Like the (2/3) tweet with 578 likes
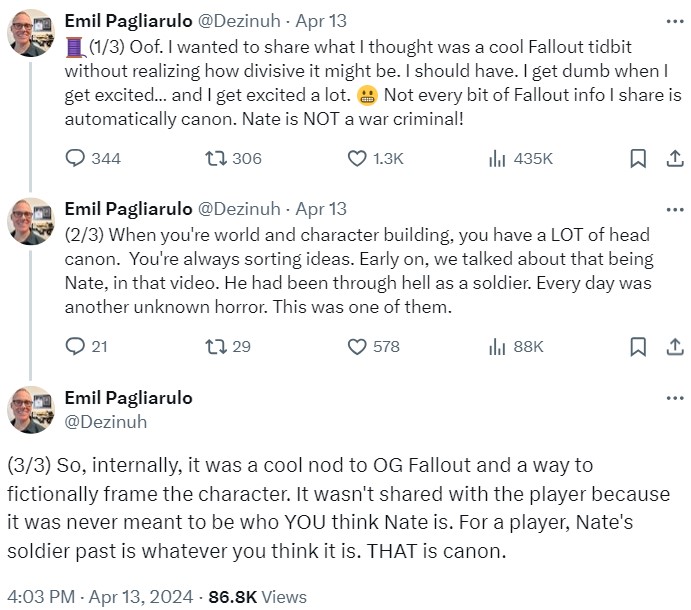Viewport: 691px width, 610px height. click(x=357, y=346)
